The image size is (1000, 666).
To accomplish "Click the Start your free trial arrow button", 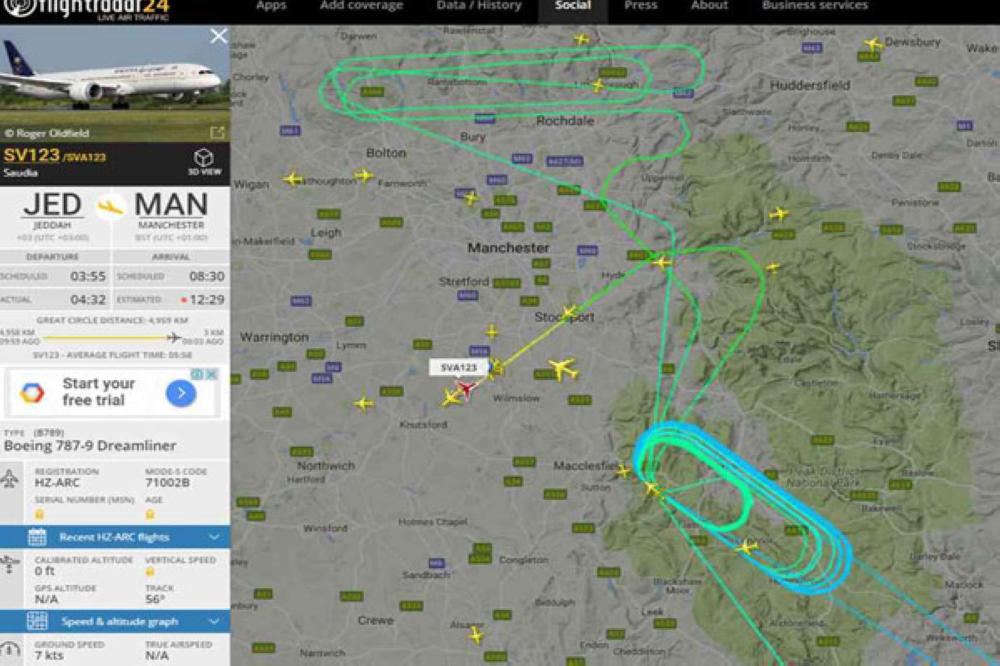I will click(181, 393).
